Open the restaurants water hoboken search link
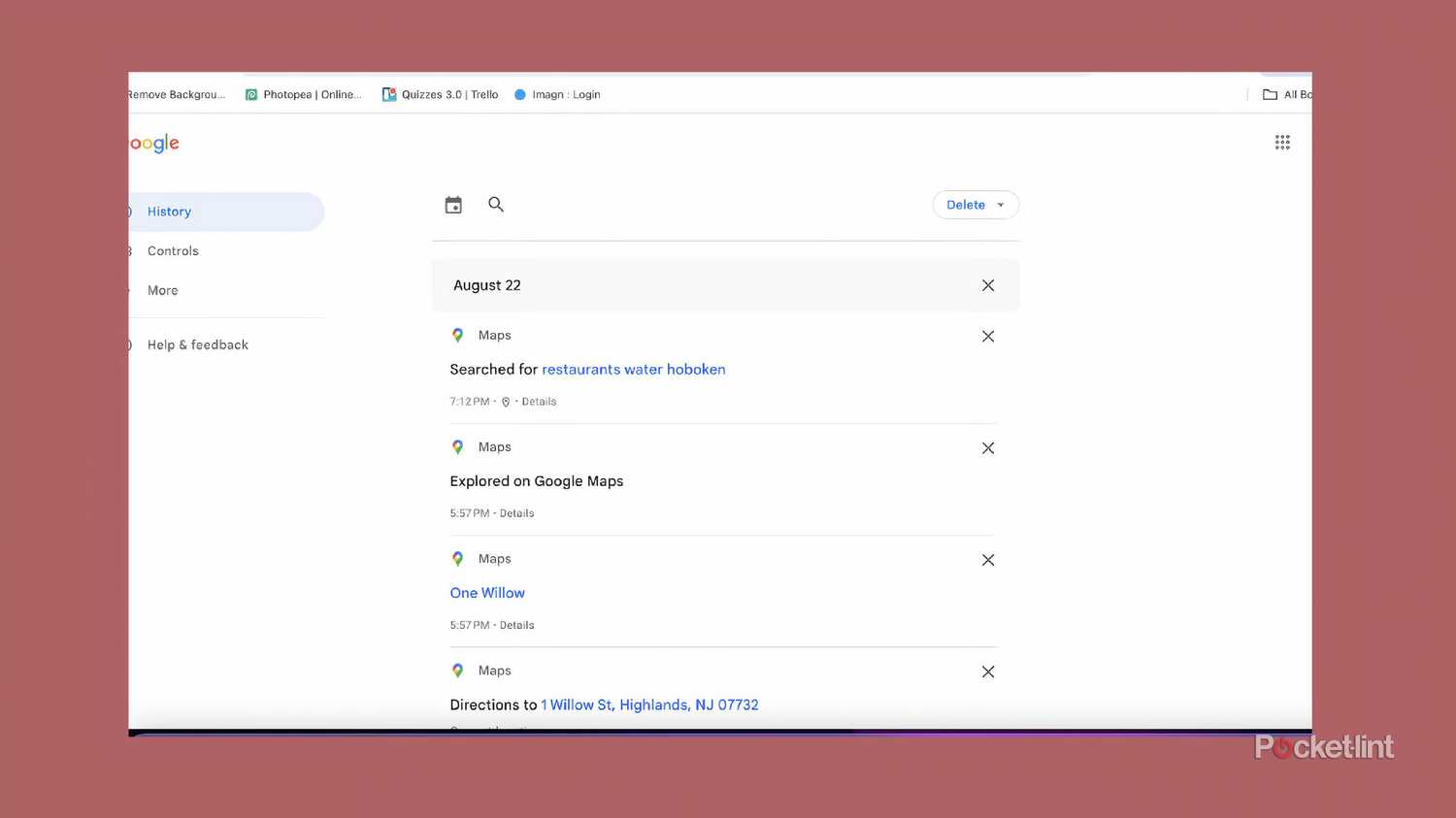Image resolution: width=1456 pixels, height=818 pixels. point(633,369)
